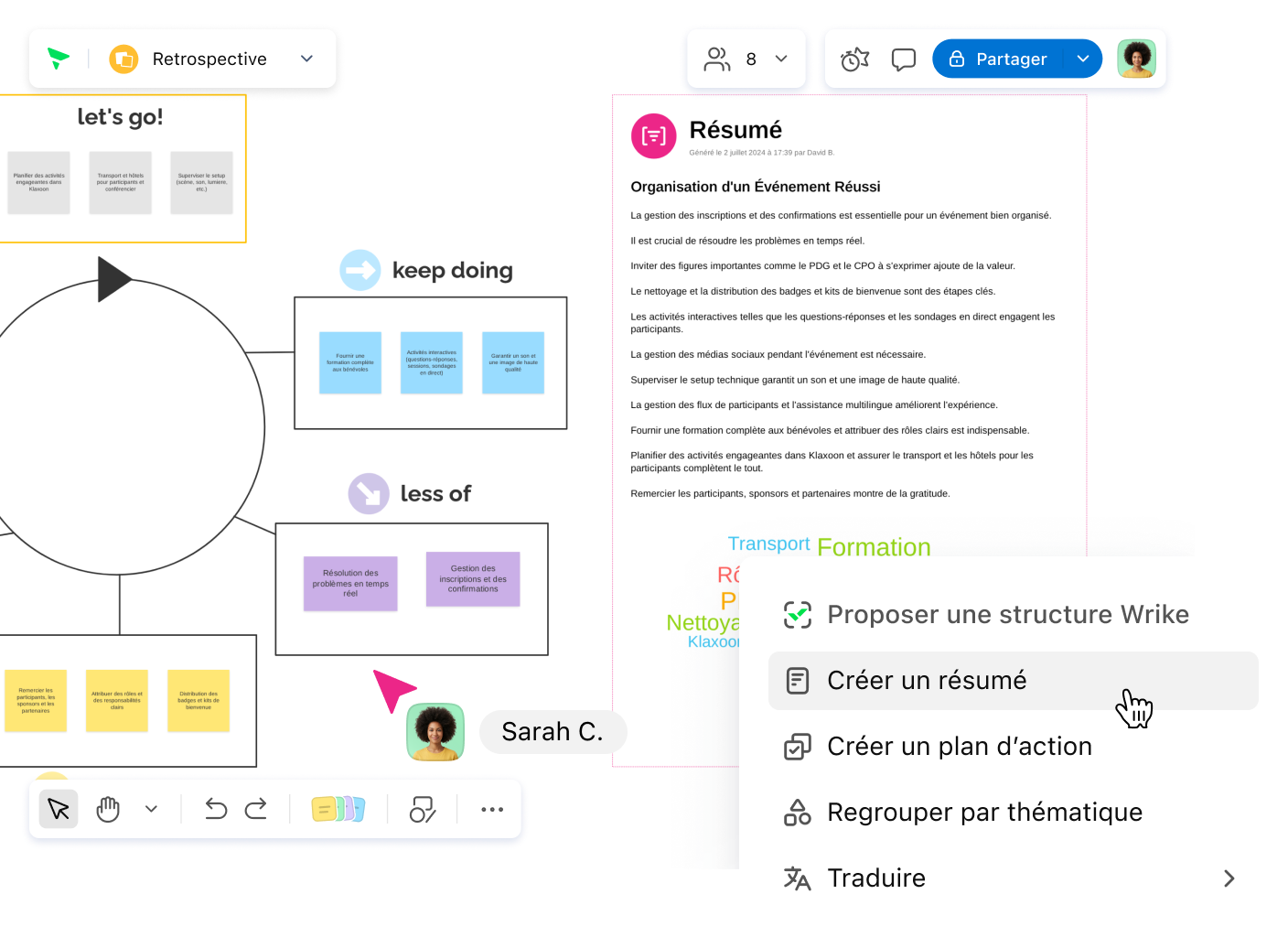Open the more options three dots
The height and width of the screenshot is (937, 1288).
coord(492,809)
